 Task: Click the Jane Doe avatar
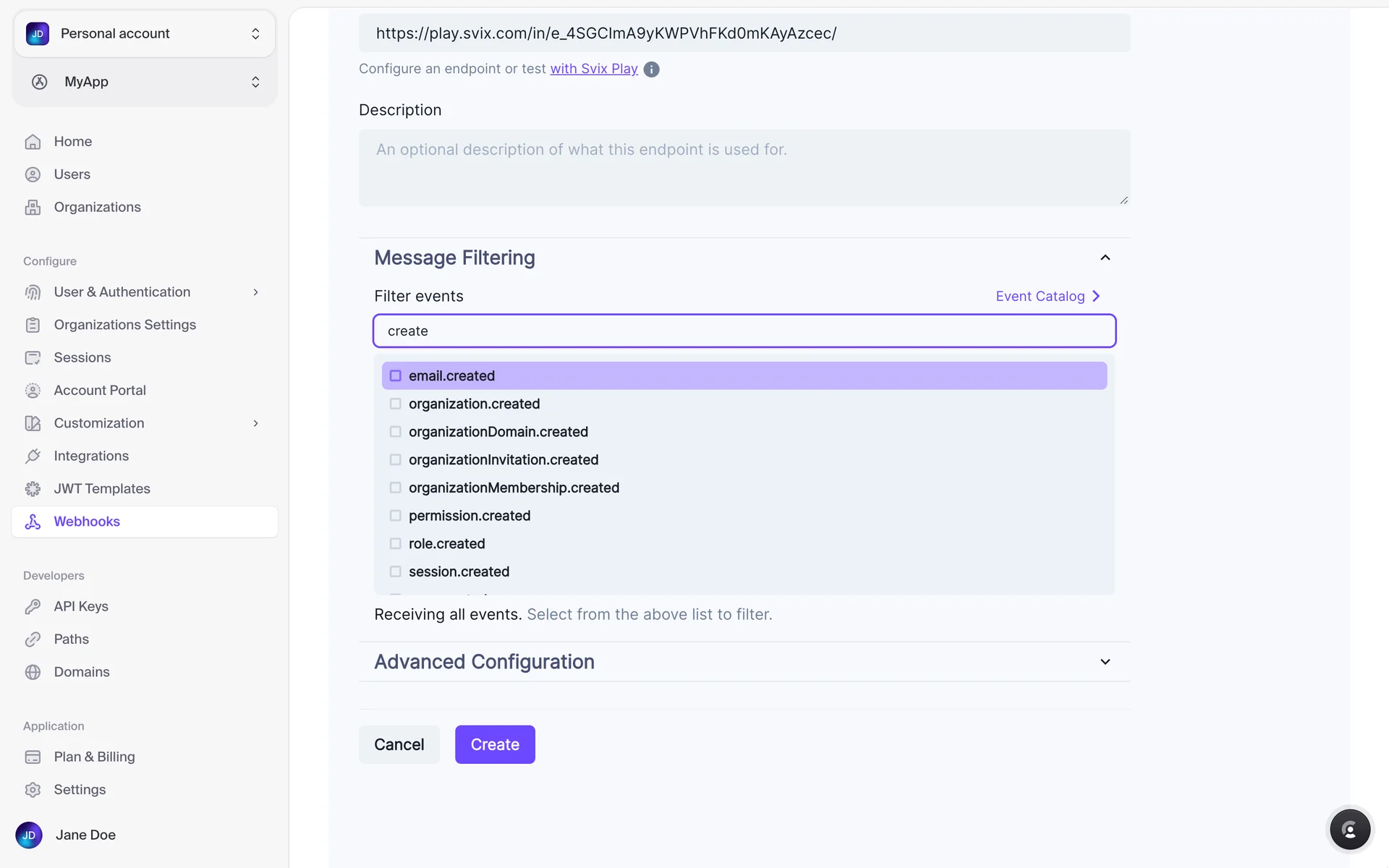[29, 835]
